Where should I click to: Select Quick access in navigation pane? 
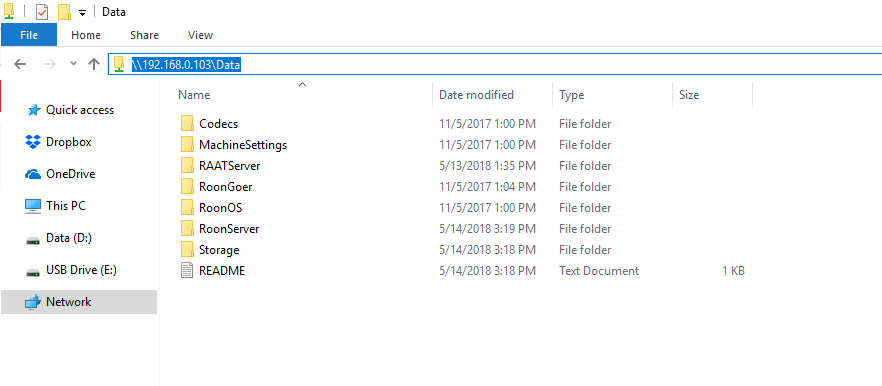[80, 110]
